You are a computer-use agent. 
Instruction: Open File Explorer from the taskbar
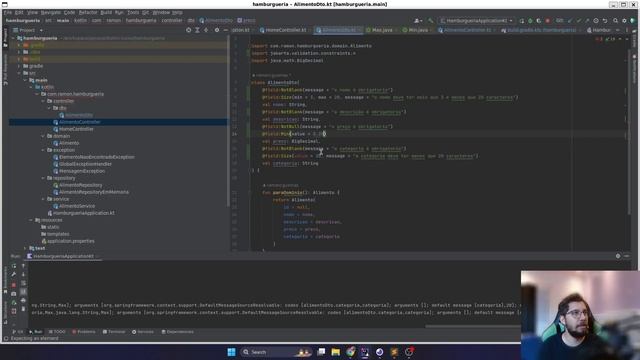tap(336, 352)
